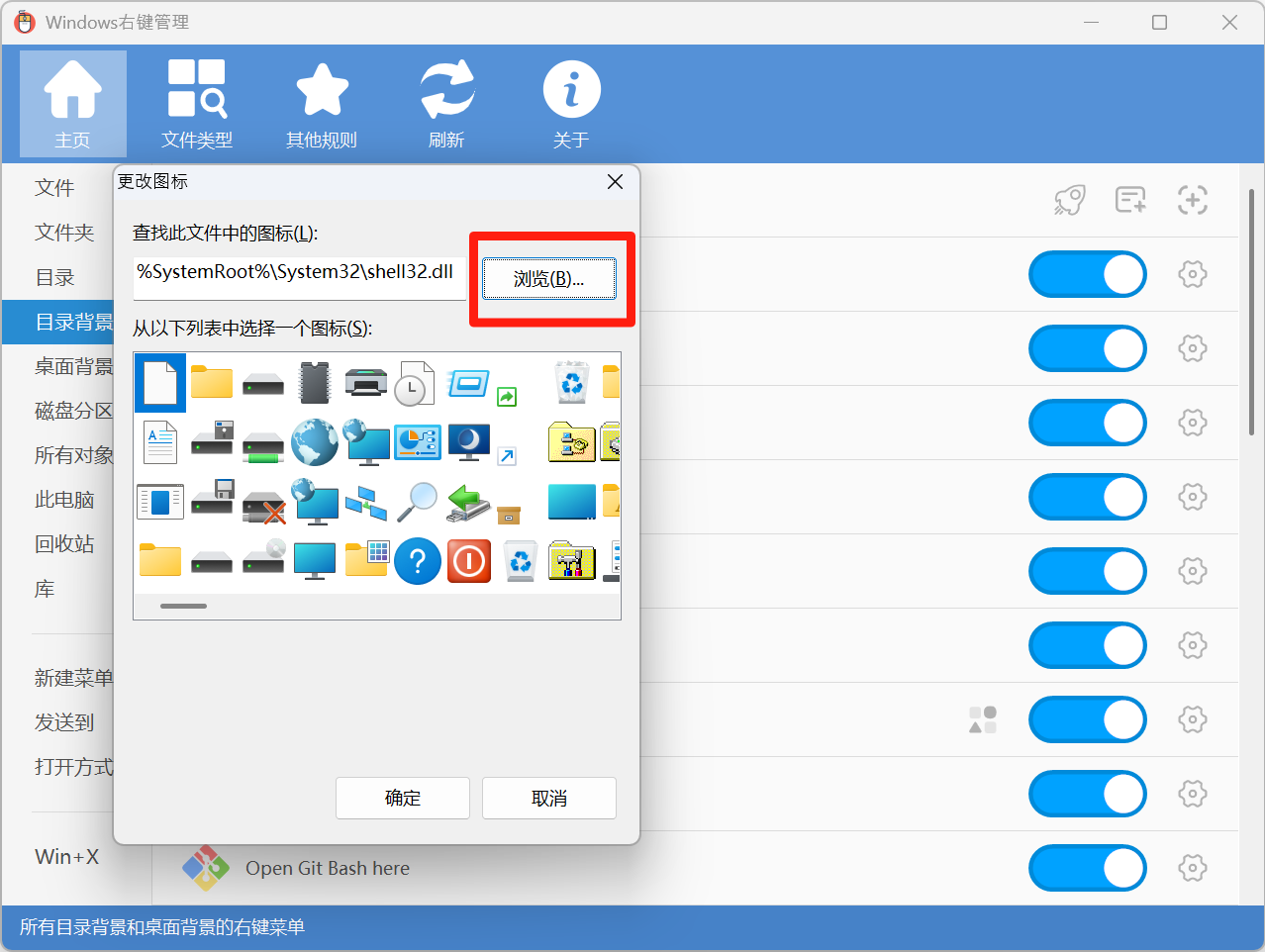Image resolution: width=1265 pixels, height=952 pixels.
Task: Open the 其他规则 tab
Action: coord(322,104)
